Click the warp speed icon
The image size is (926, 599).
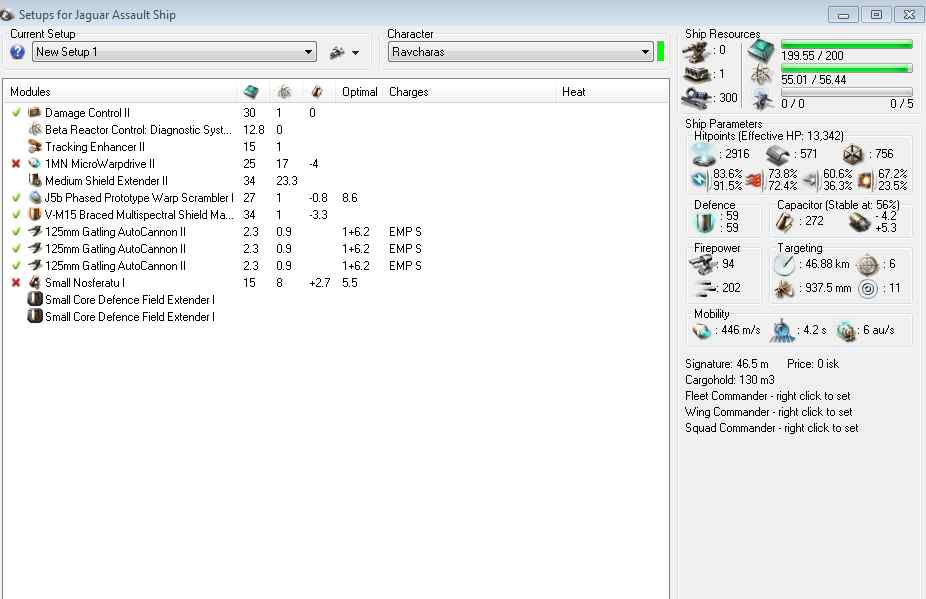(x=846, y=331)
